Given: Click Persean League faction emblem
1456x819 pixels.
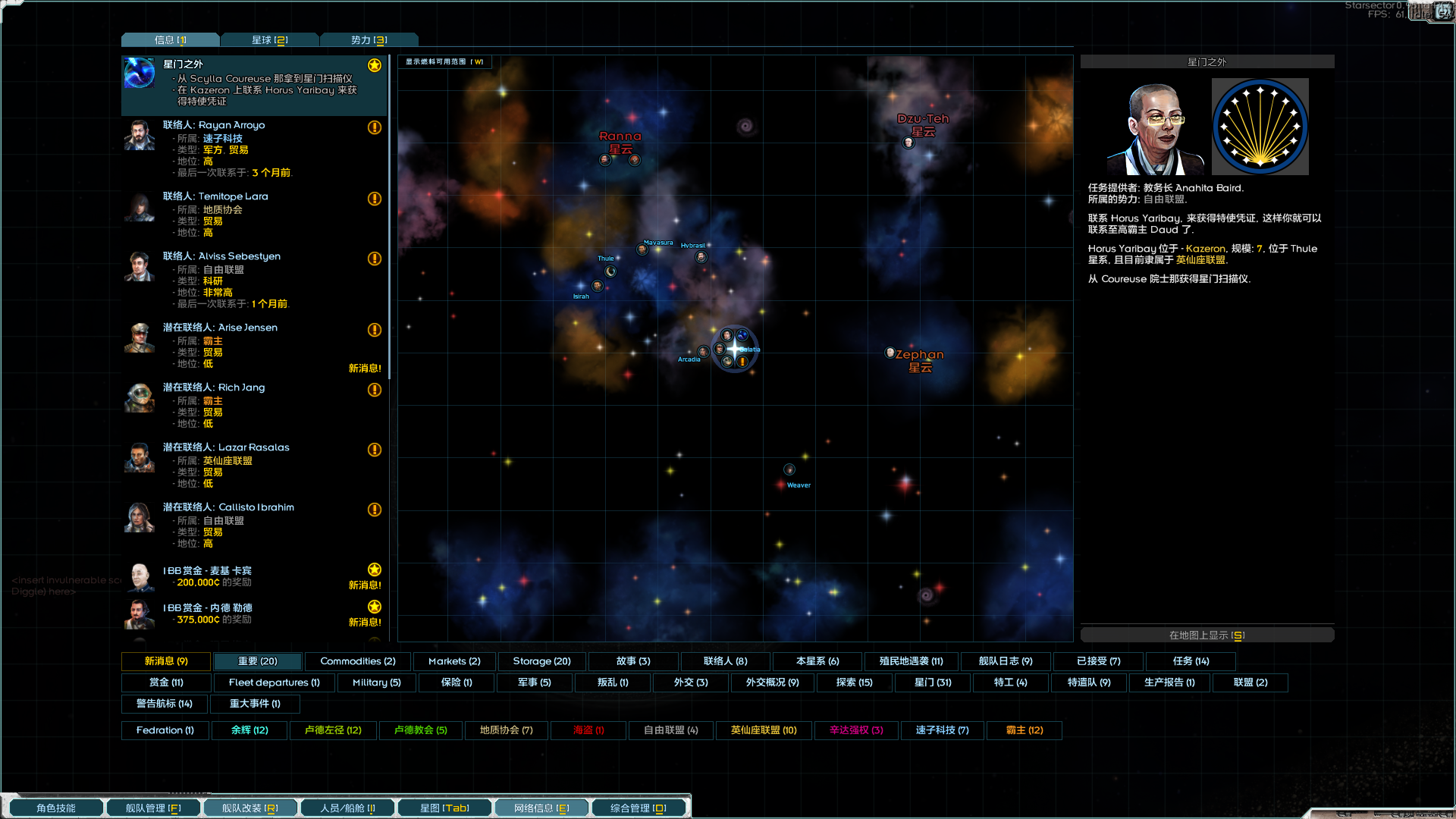Looking at the screenshot, I should click(1260, 127).
